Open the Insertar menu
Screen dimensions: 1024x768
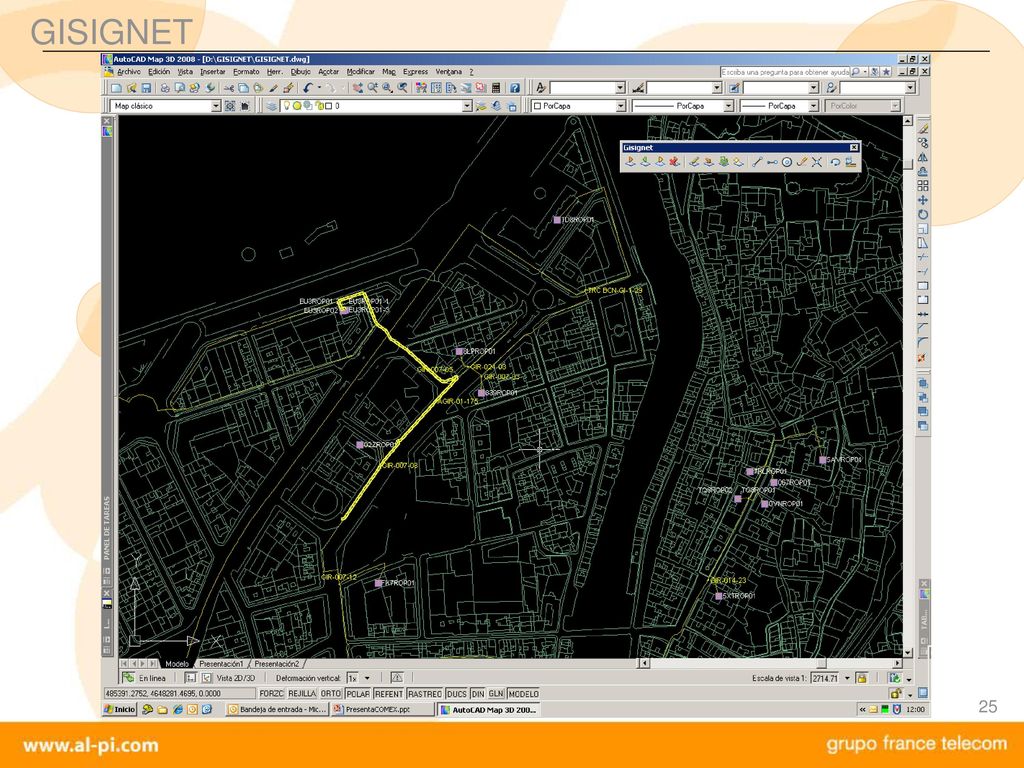(213, 72)
